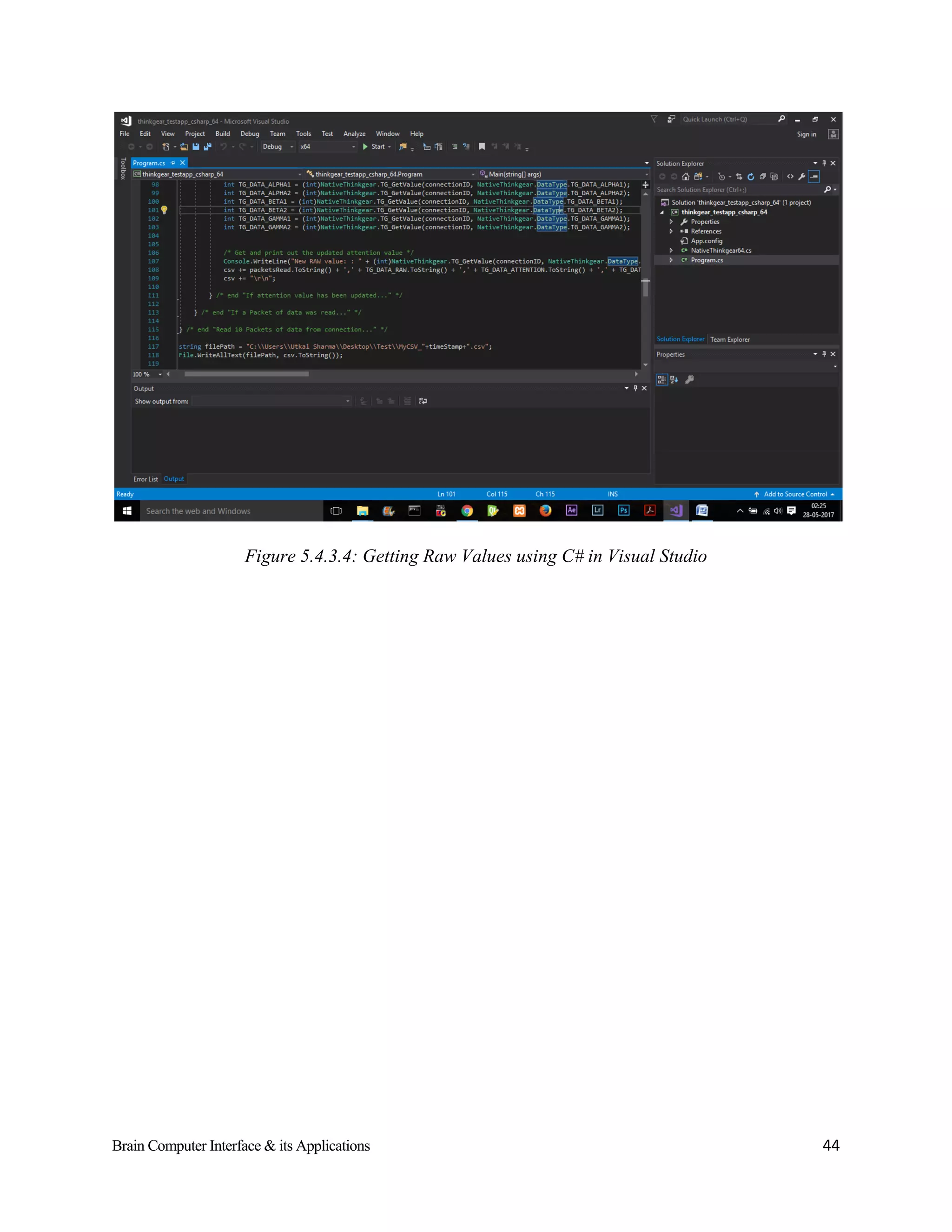Open the 100 % zoom dropdown
This screenshot has width=952, height=1232.
pyautogui.click(x=147, y=374)
